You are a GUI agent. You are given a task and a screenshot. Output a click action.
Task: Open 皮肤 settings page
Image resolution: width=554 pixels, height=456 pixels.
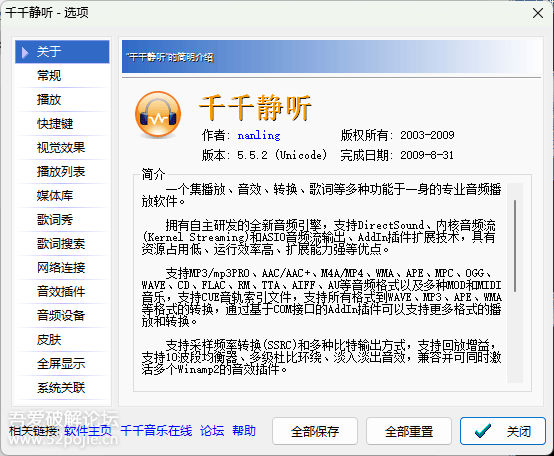click(62, 340)
